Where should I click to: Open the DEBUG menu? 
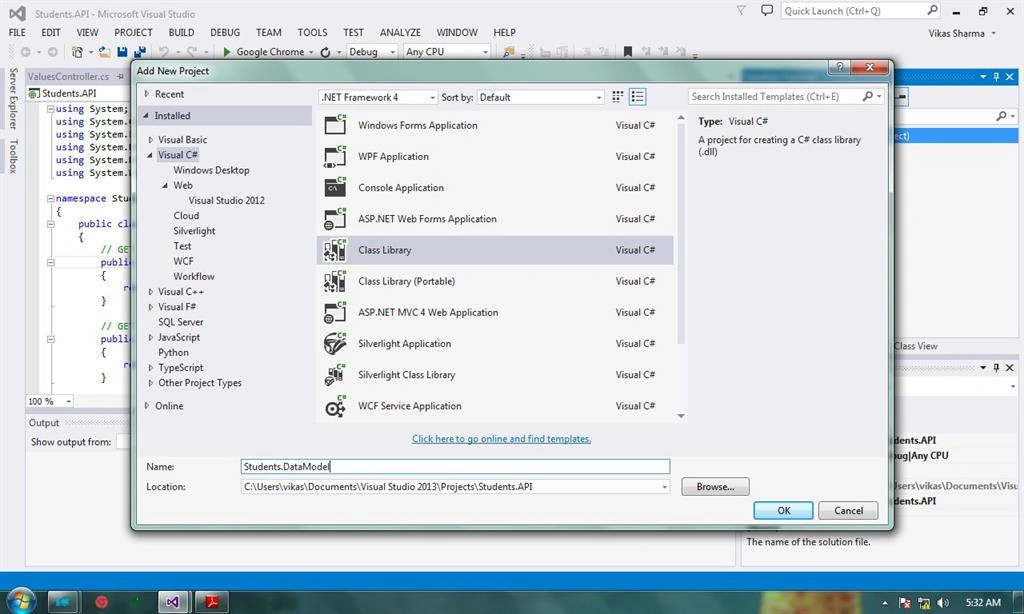coord(225,32)
